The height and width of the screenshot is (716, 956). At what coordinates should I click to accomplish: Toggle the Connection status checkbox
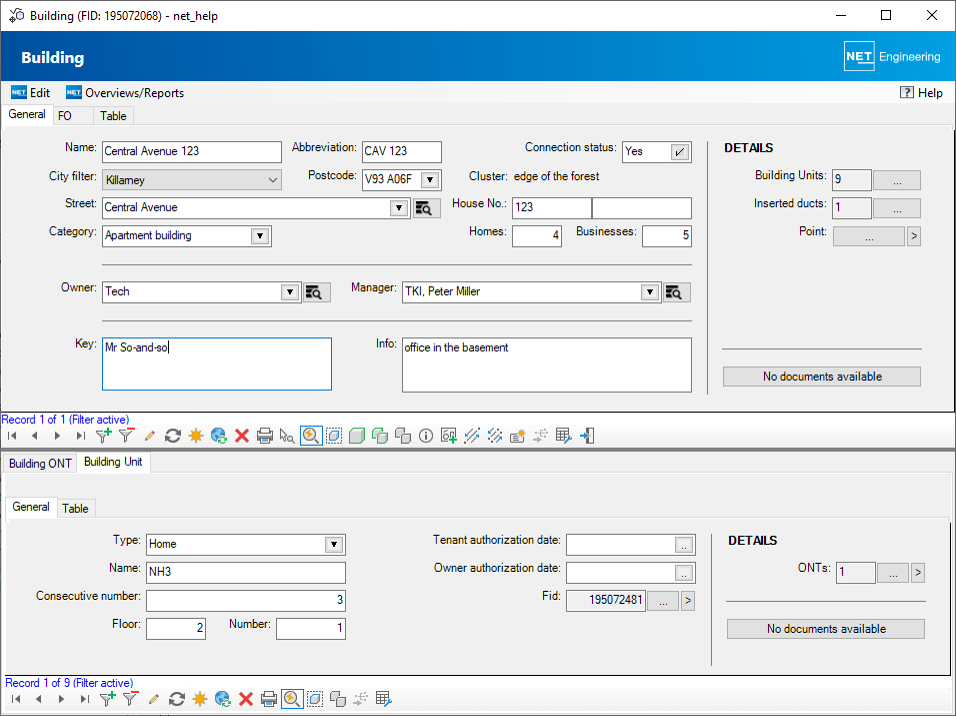tap(679, 152)
